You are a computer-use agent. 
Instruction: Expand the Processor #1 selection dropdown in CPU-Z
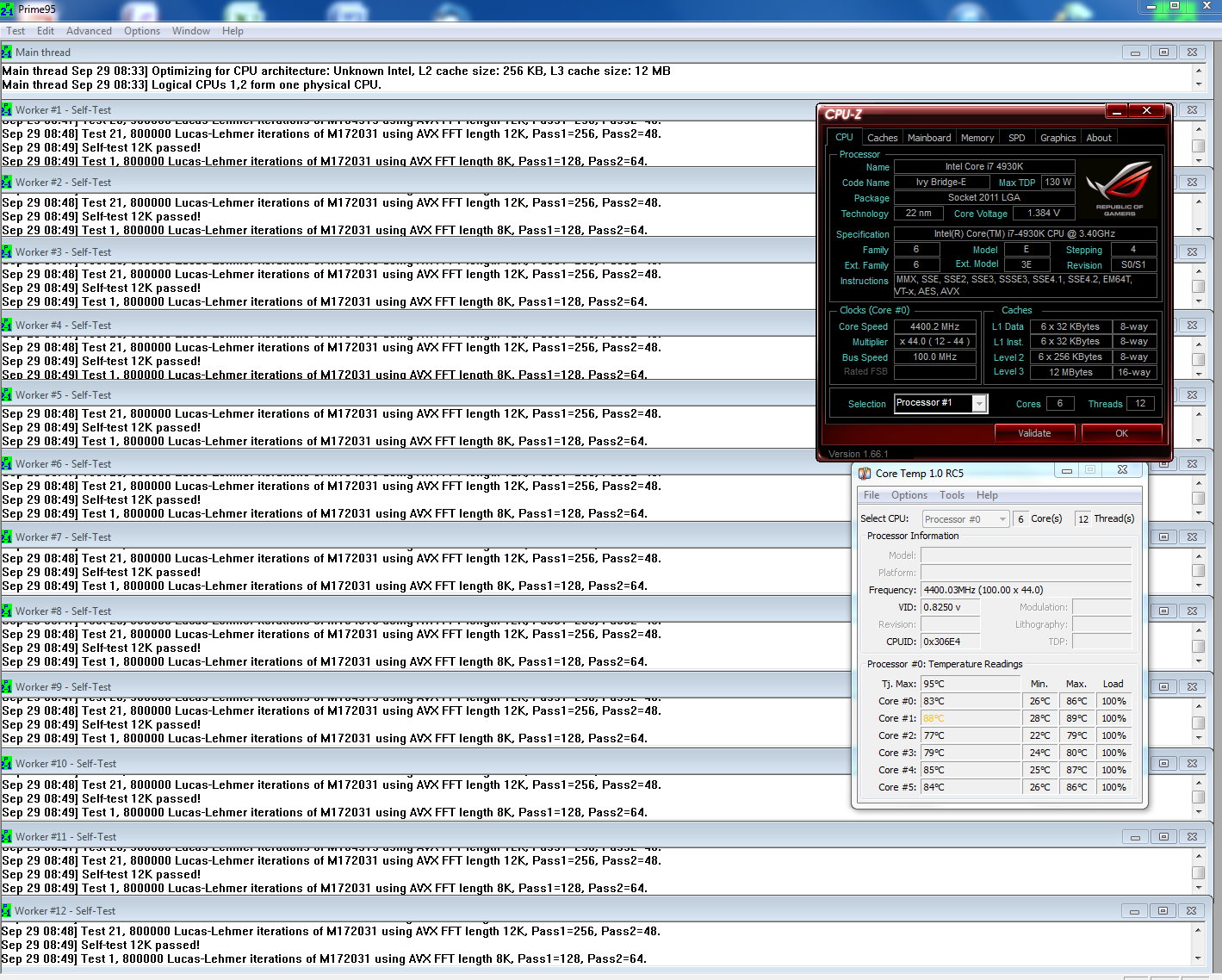[979, 404]
